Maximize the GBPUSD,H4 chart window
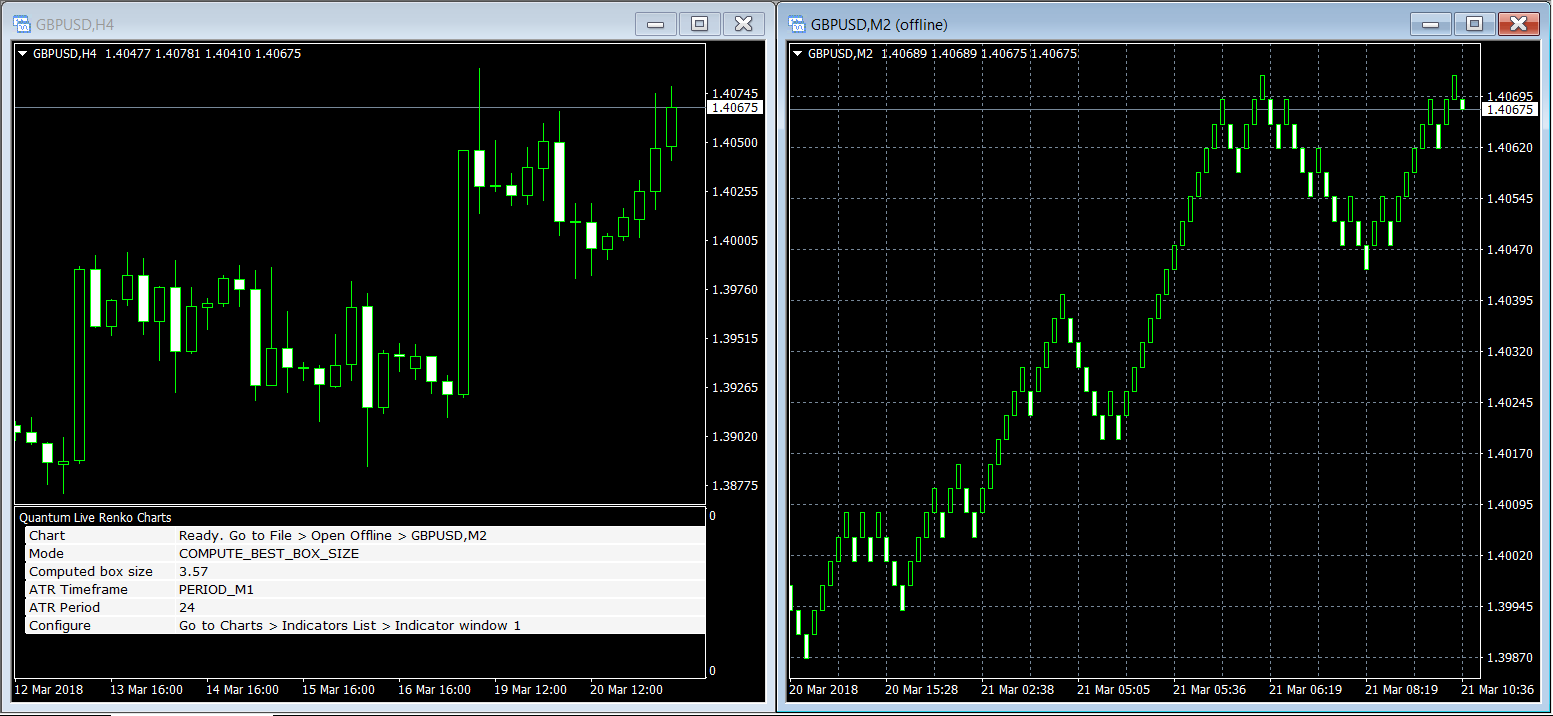Screen dimensions: 1553x716 pos(699,24)
